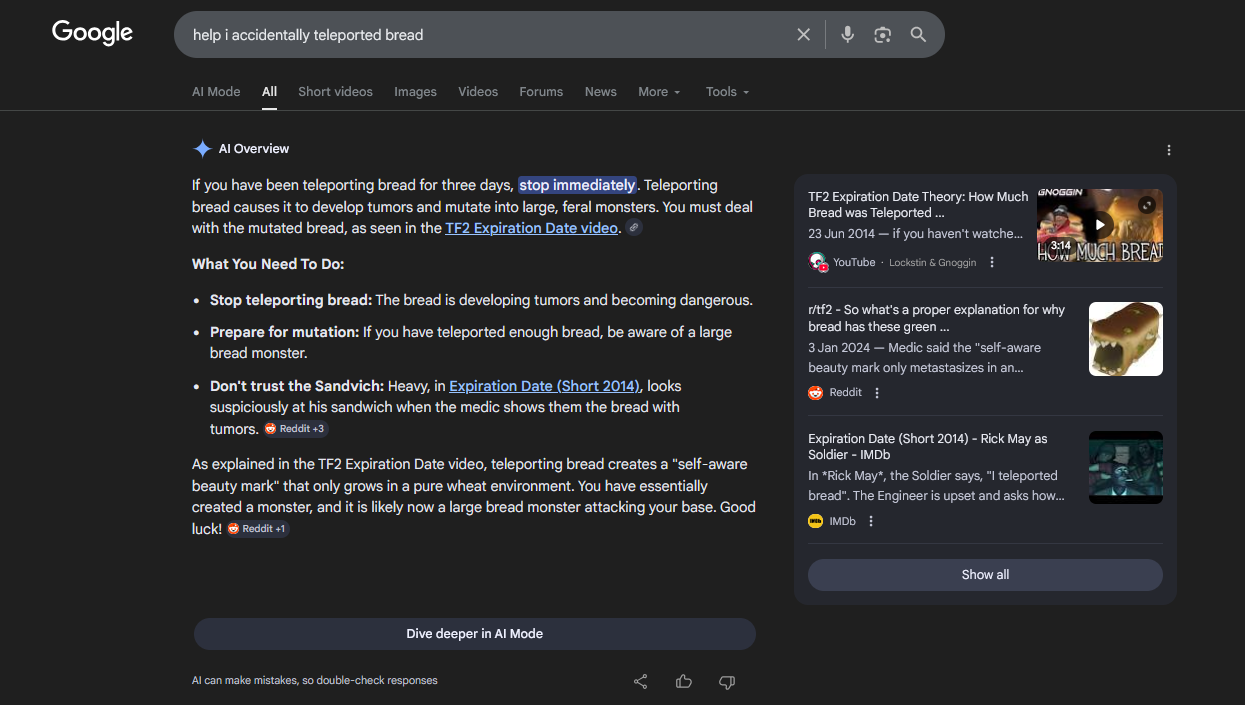Clear the search box text
Screen dimensions: 1245x705
pyautogui.click(x=803, y=35)
